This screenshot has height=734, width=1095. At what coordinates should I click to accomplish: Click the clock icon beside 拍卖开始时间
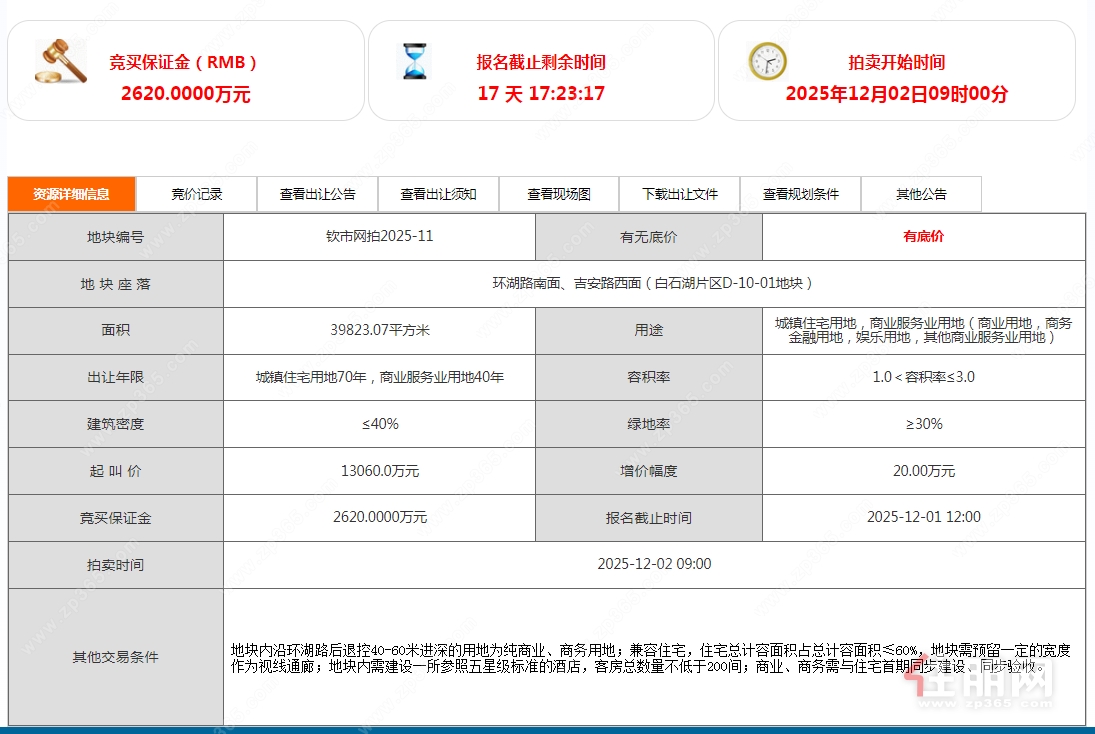[x=767, y=62]
